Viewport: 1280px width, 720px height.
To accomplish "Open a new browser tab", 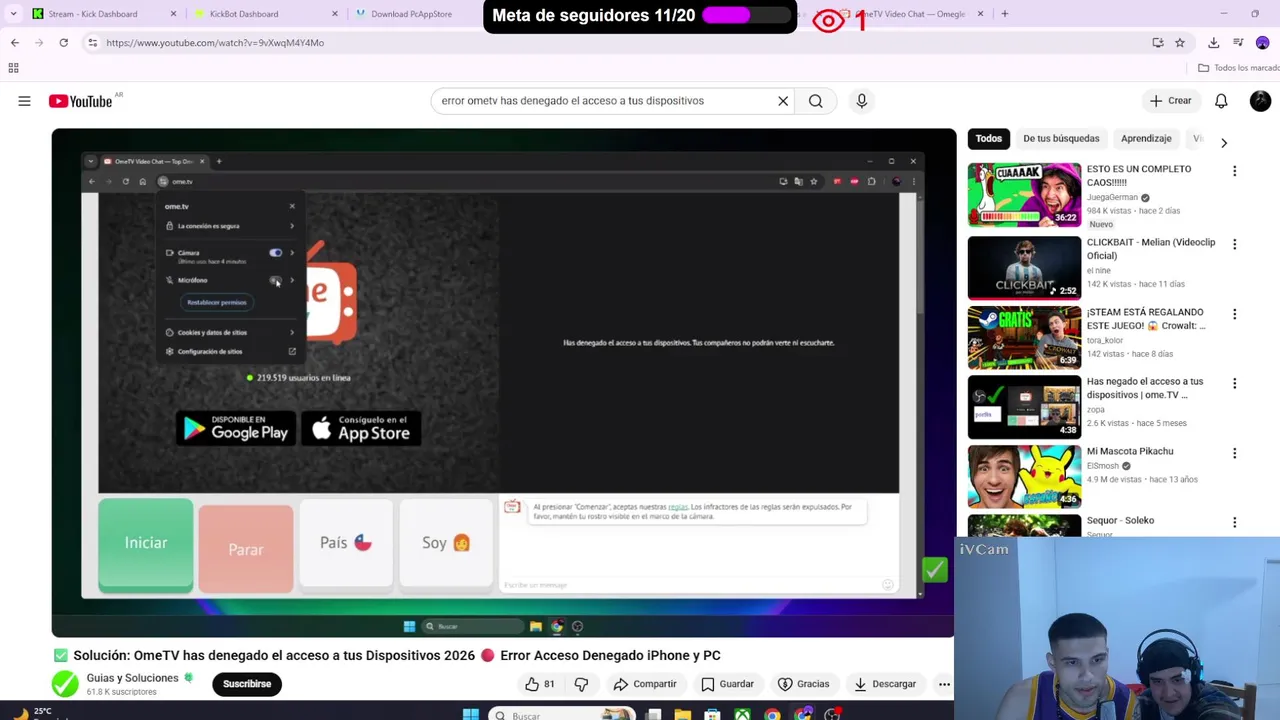I will coord(1004,14).
